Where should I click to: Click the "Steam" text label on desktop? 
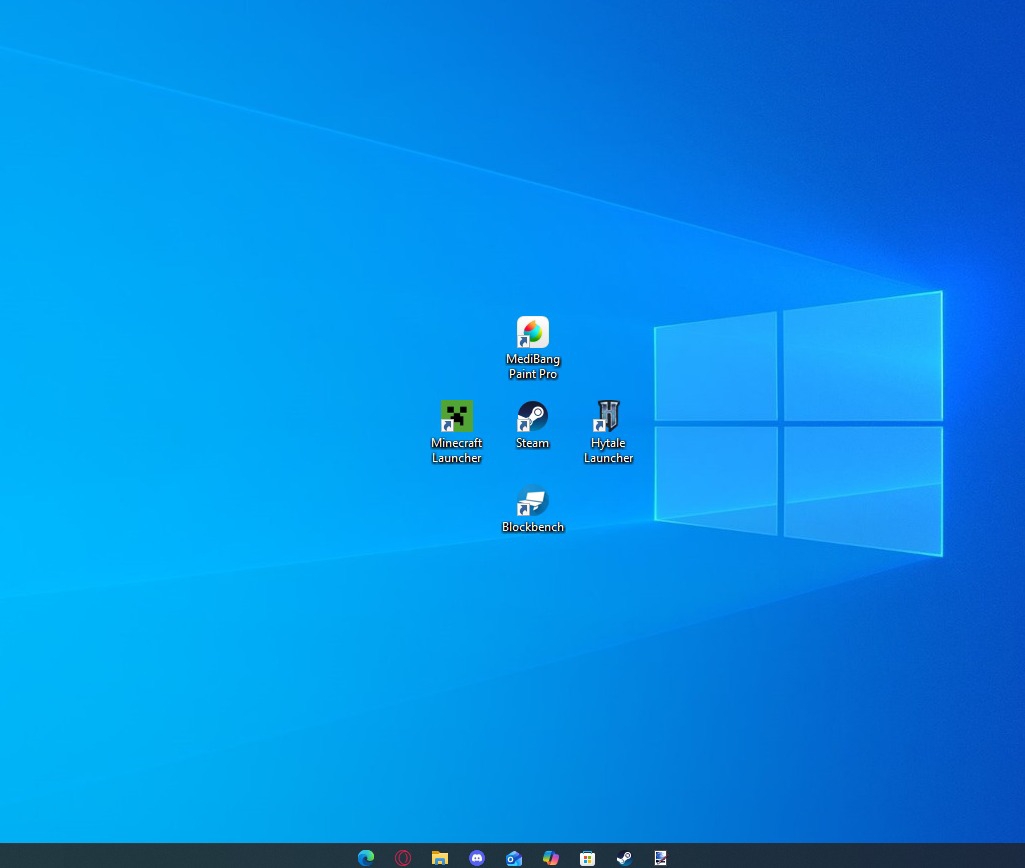pyautogui.click(x=533, y=443)
